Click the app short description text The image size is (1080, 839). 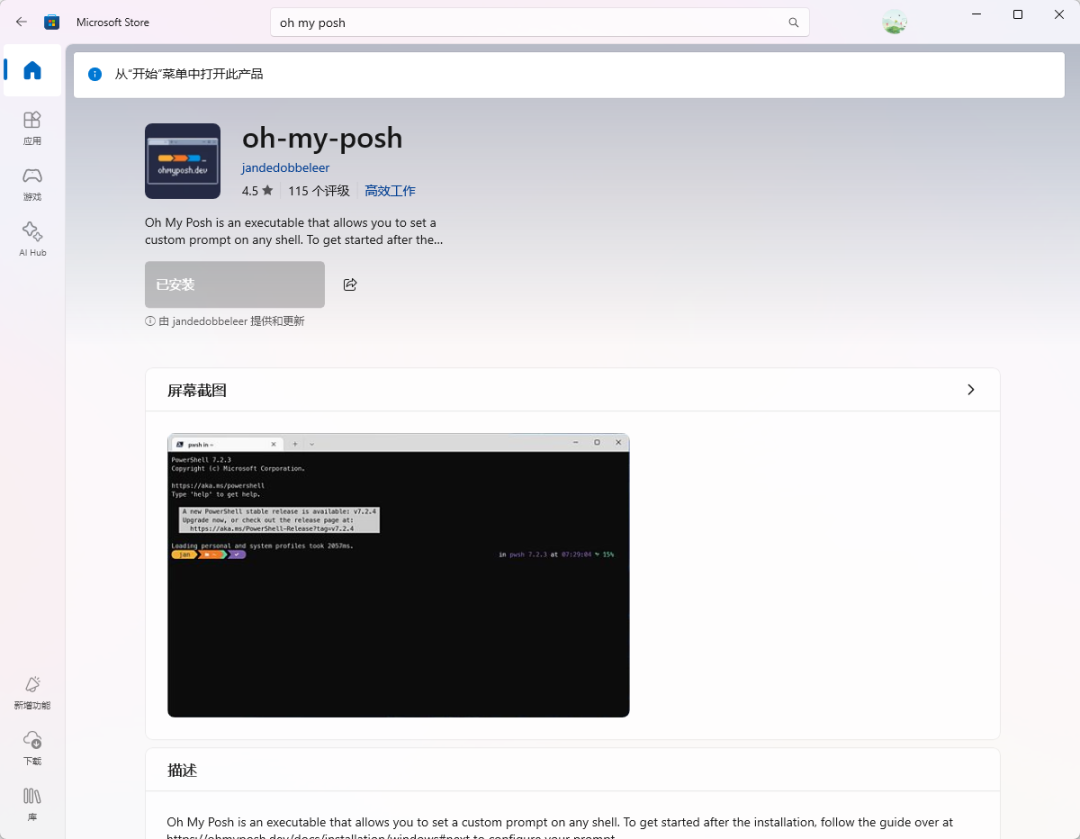click(293, 231)
